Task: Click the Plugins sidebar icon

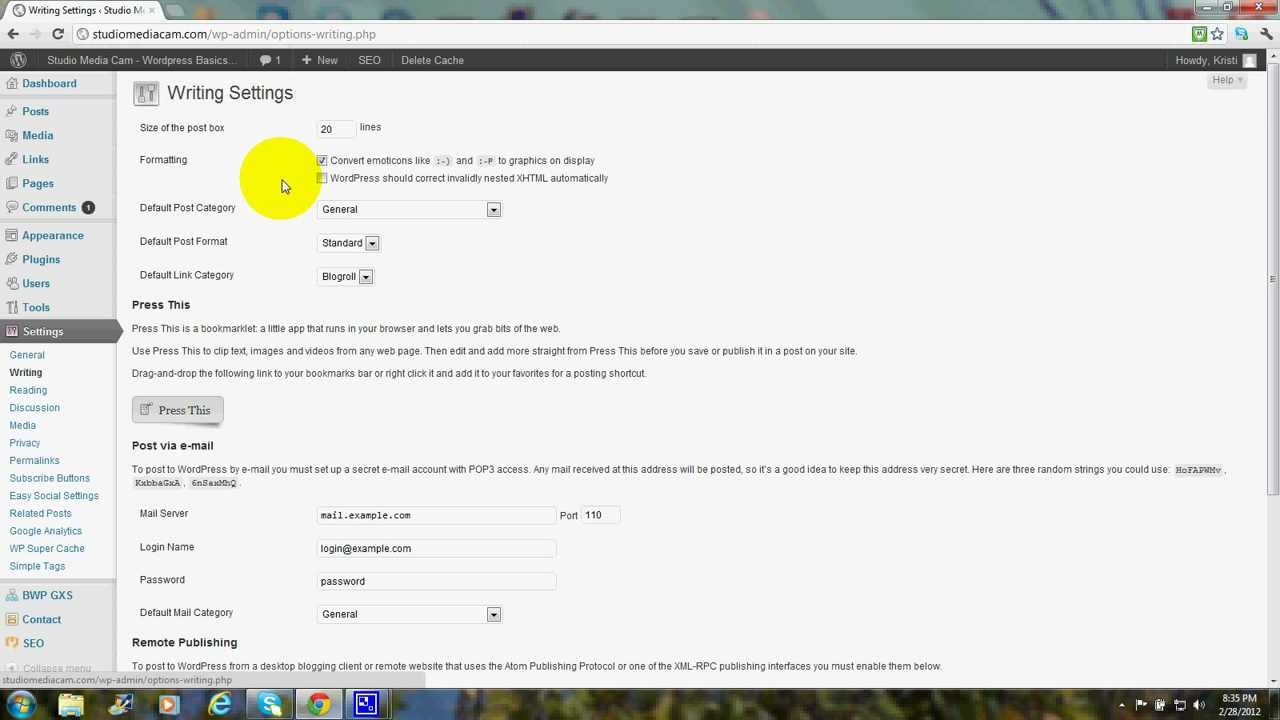Action: pyautogui.click(x=11, y=260)
